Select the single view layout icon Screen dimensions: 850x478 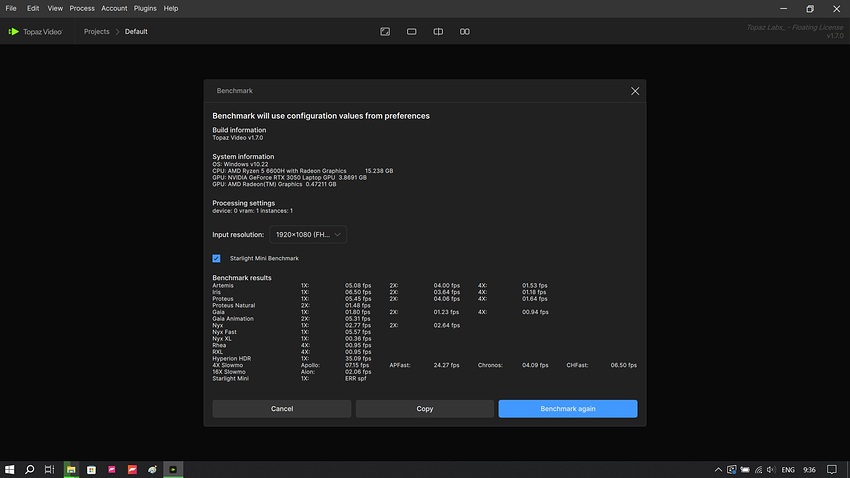[411, 31]
